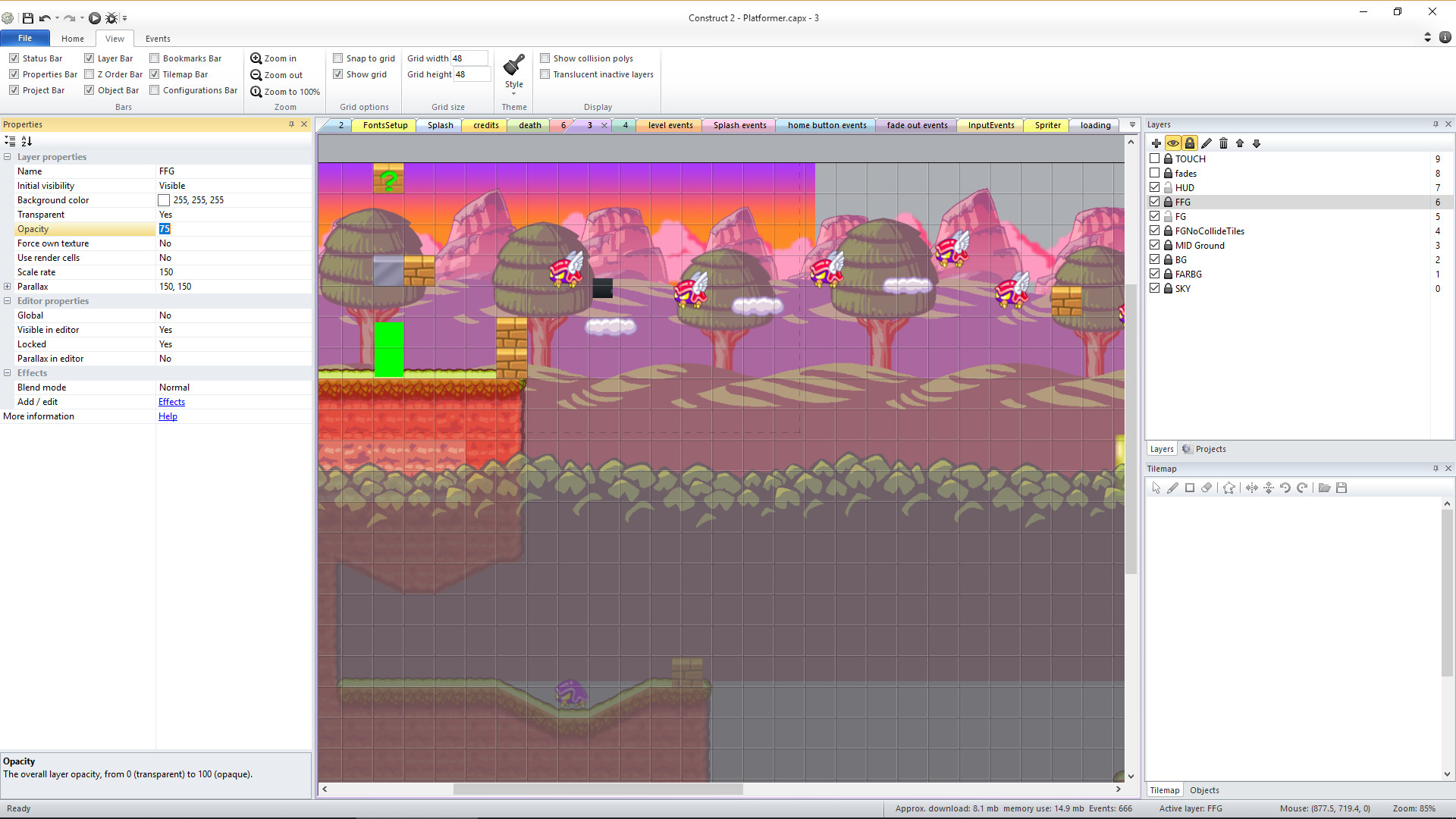Select the Tilemap eraser tool

point(1207,488)
